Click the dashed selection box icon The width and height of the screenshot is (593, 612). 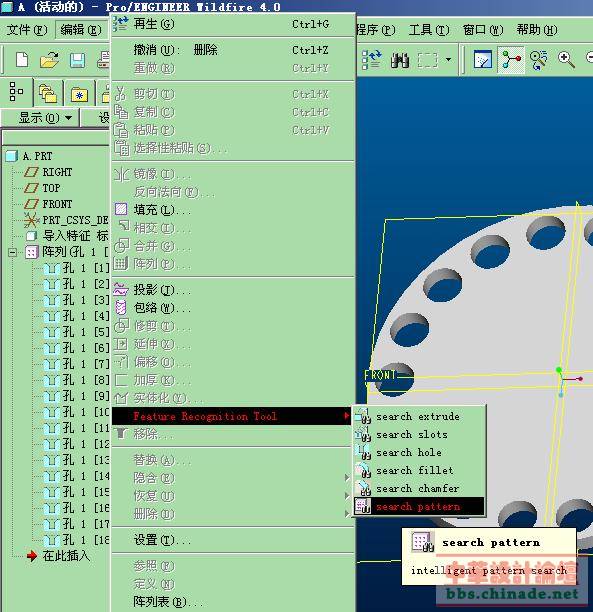coord(428,60)
